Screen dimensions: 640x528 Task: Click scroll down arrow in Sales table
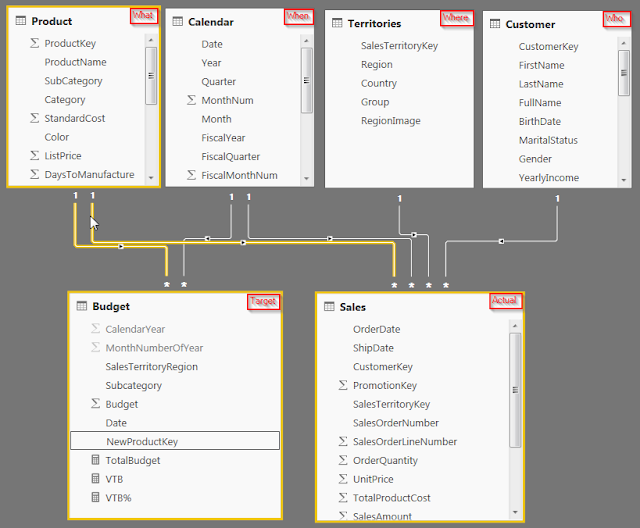click(x=515, y=512)
